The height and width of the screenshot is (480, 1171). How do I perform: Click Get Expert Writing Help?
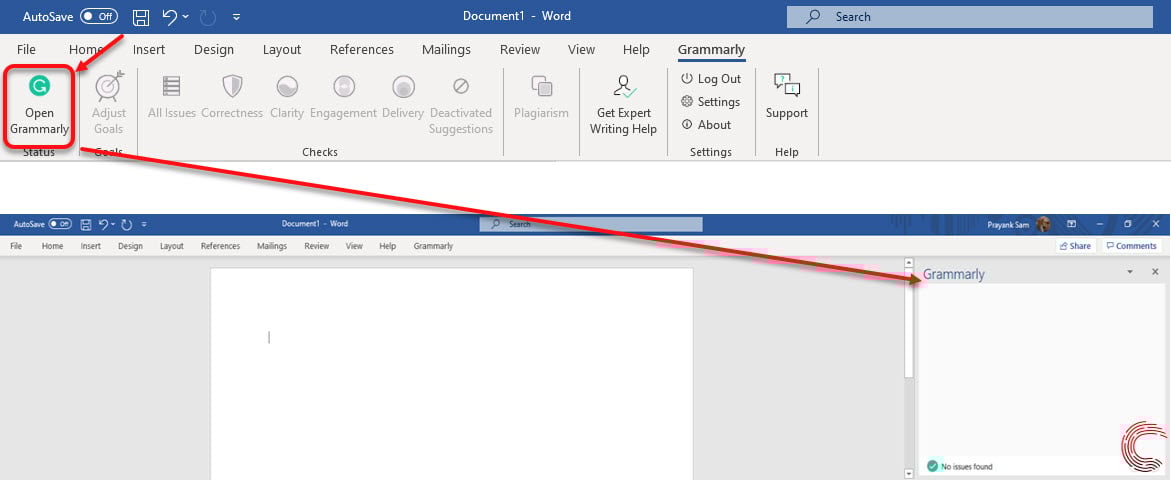point(623,105)
